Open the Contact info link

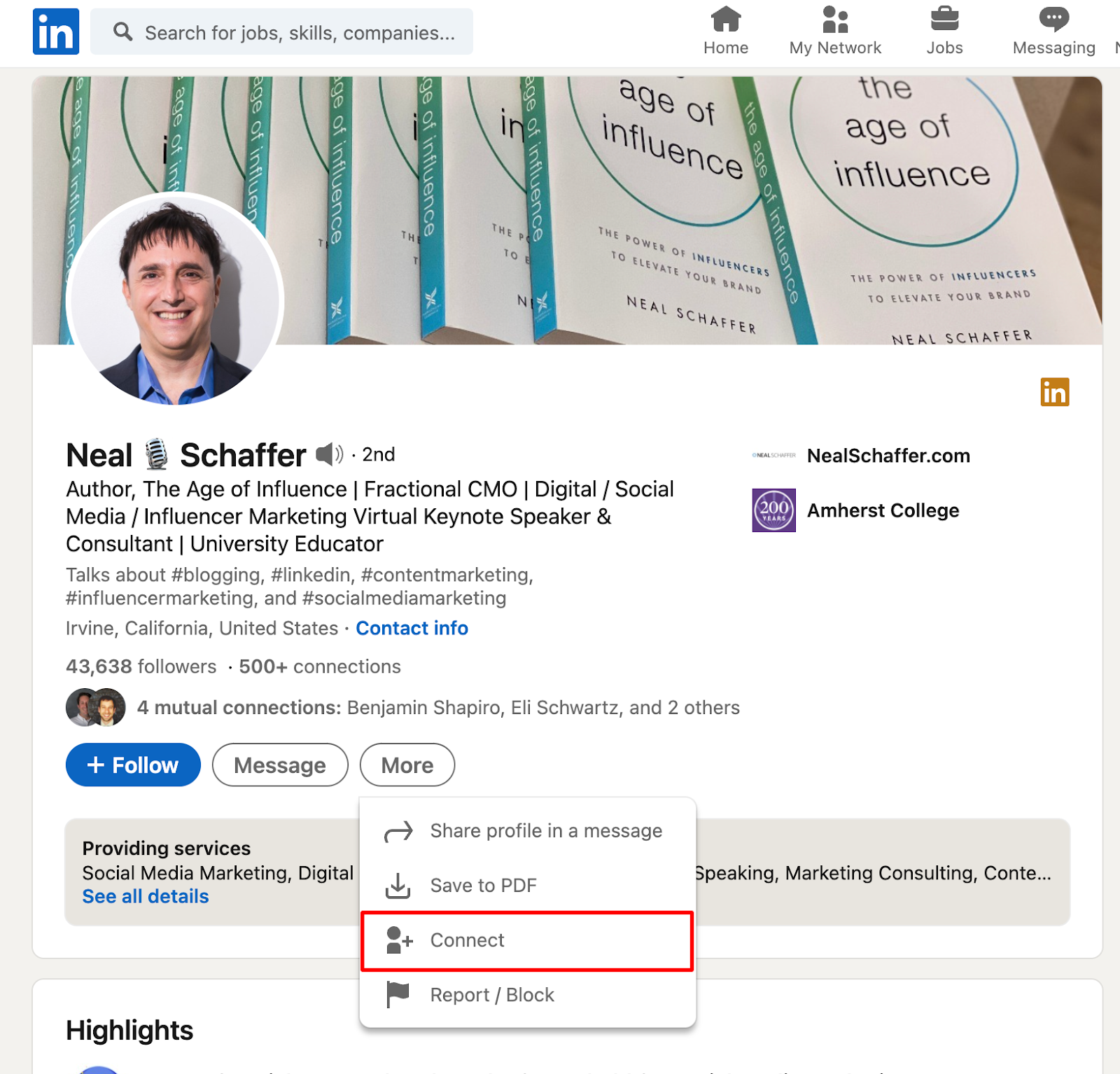[x=412, y=628]
